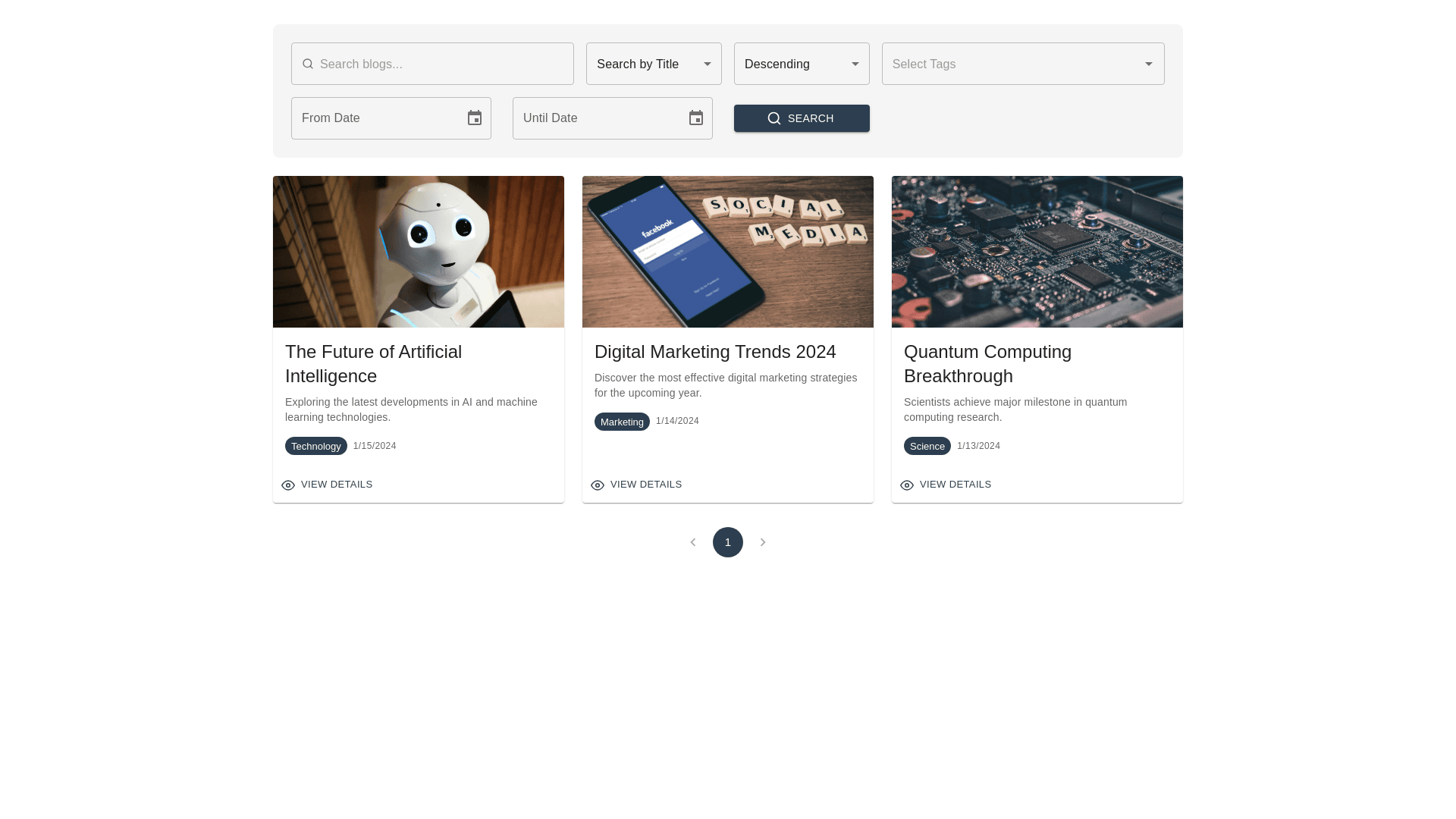Expand the Descending sort order dropdown
The height and width of the screenshot is (819, 1456).
click(x=801, y=64)
